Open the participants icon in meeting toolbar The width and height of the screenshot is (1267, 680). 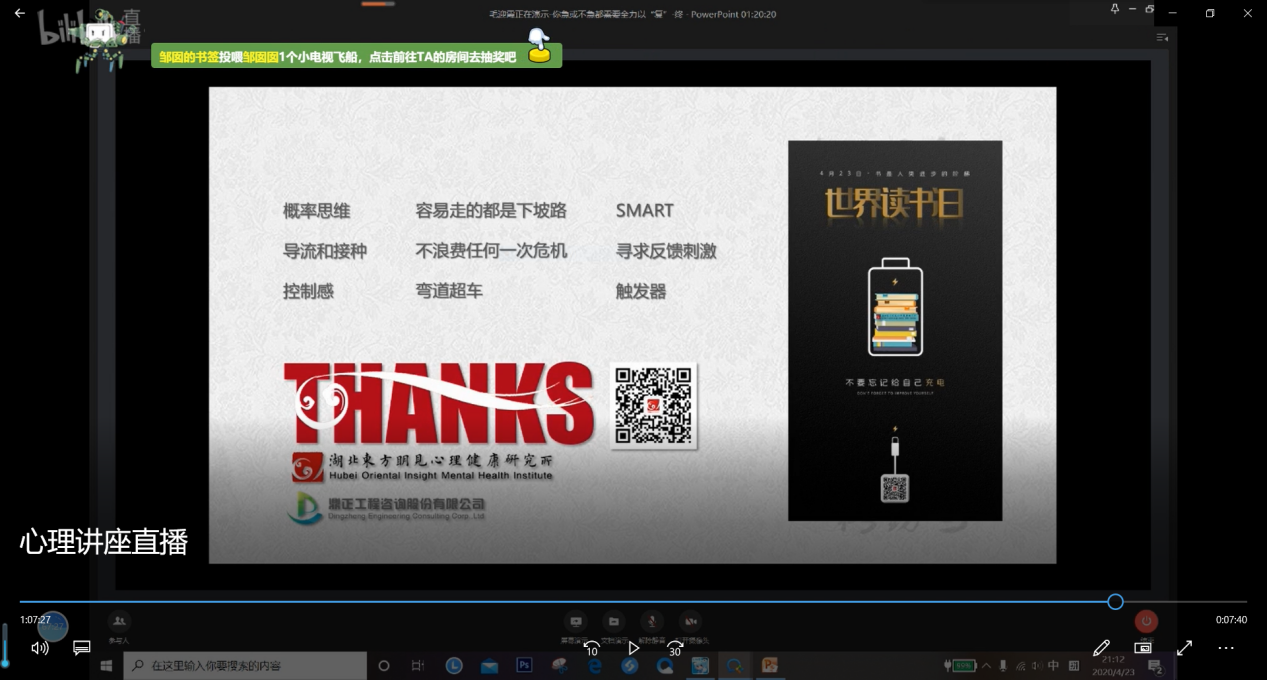tap(119, 622)
